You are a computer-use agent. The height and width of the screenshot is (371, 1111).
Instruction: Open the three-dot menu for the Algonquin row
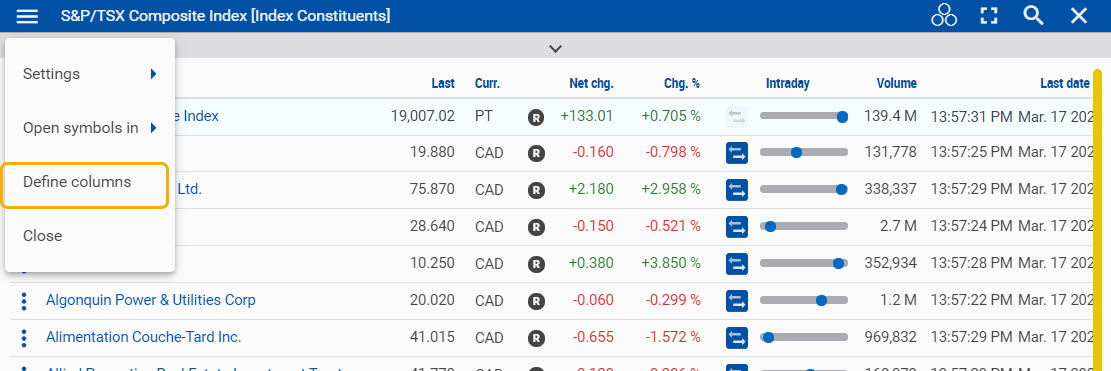[24, 301]
